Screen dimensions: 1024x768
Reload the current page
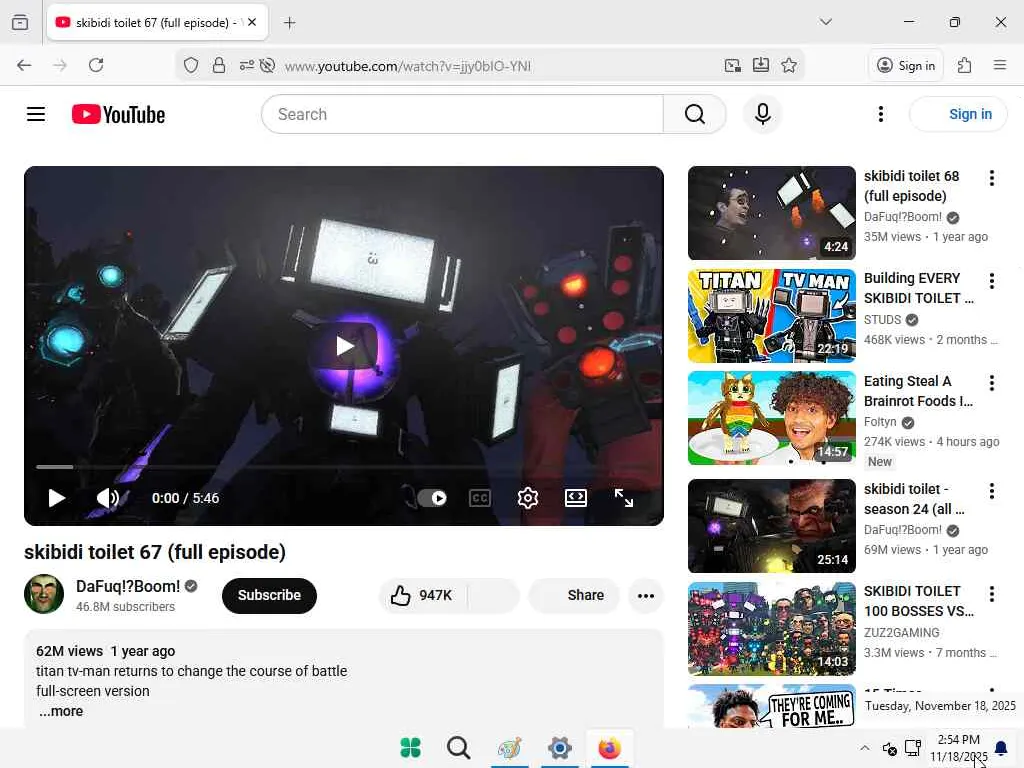(96, 65)
